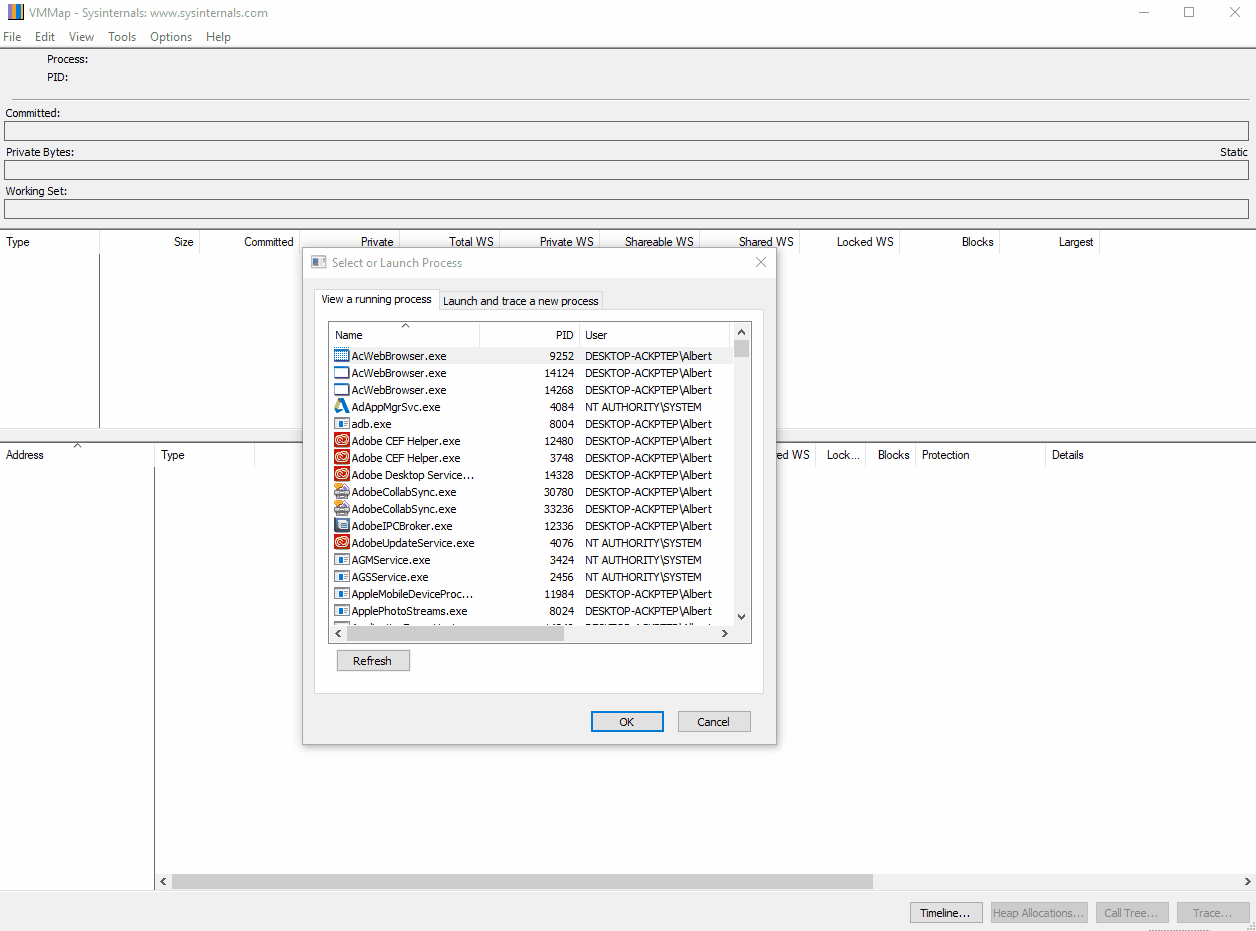Click OK to confirm process selection
This screenshot has width=1256, height=931.
click(627, 722)
